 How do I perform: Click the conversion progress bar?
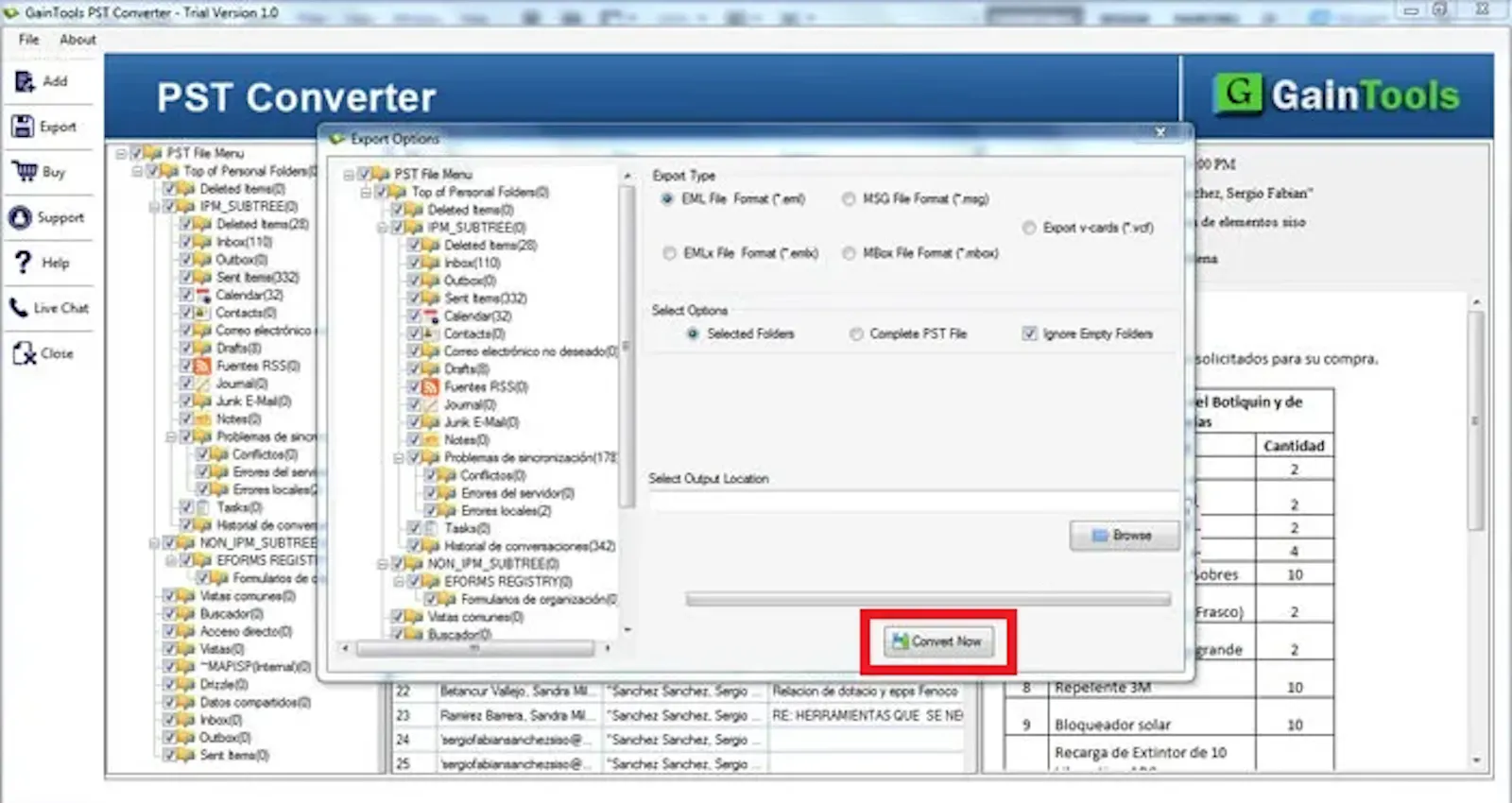point(928,599)
